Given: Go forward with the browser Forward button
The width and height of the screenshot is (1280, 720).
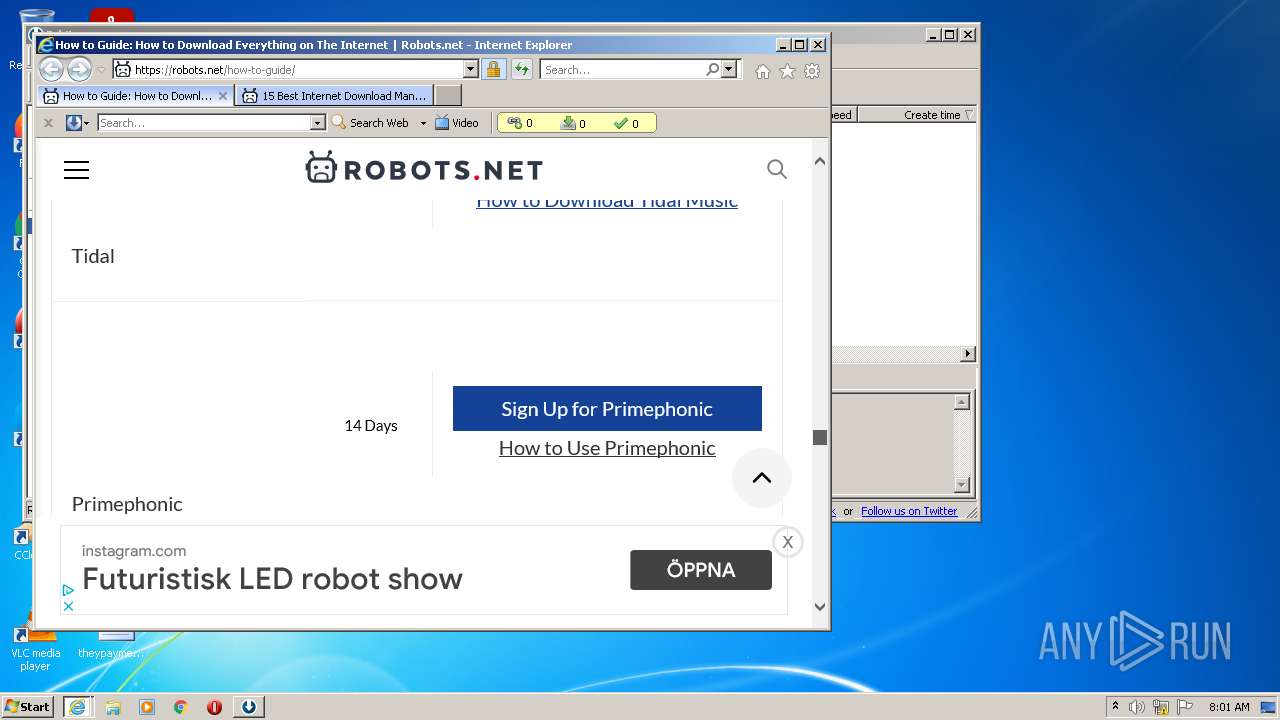Looking at the screenshot, I should click(79, 69).
